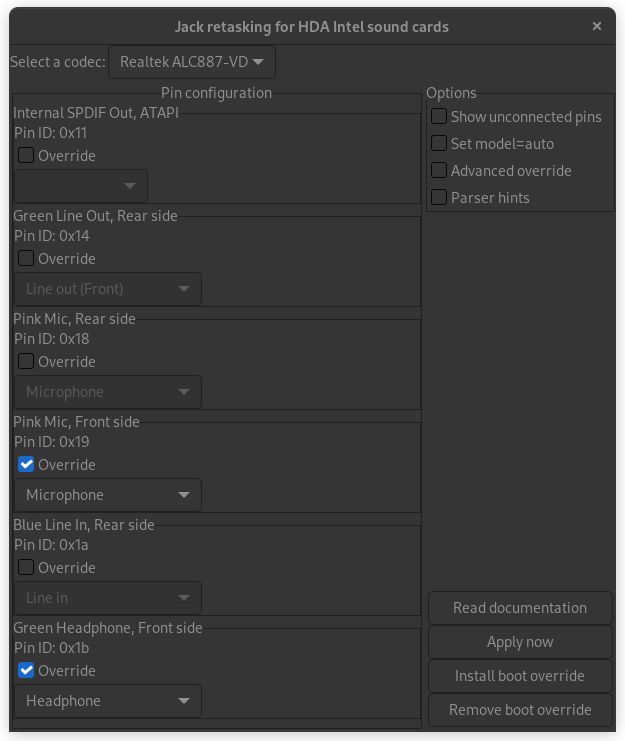Close the Jack retasking window

pos(597,26)
